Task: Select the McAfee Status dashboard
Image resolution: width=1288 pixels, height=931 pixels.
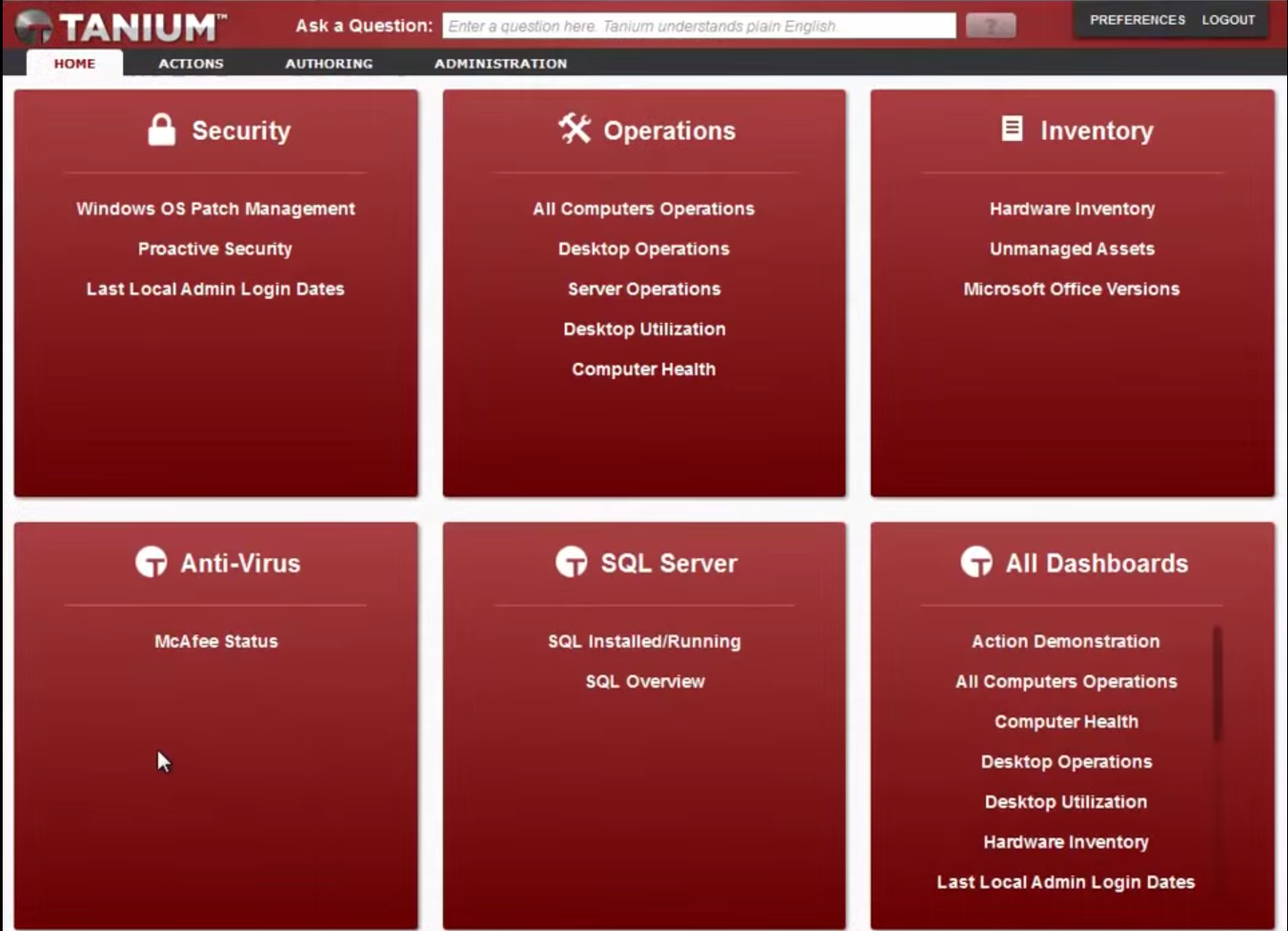Action: coord(216,641)
